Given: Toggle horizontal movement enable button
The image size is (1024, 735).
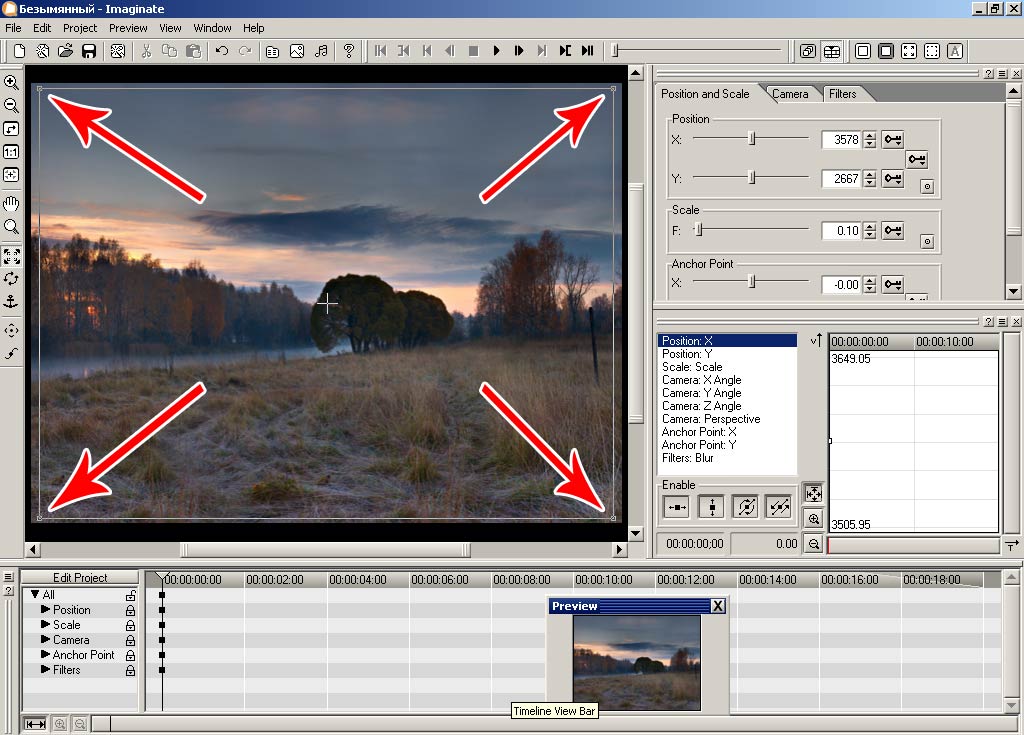Looking at the screenshot, I should click(x=677, y=508).
